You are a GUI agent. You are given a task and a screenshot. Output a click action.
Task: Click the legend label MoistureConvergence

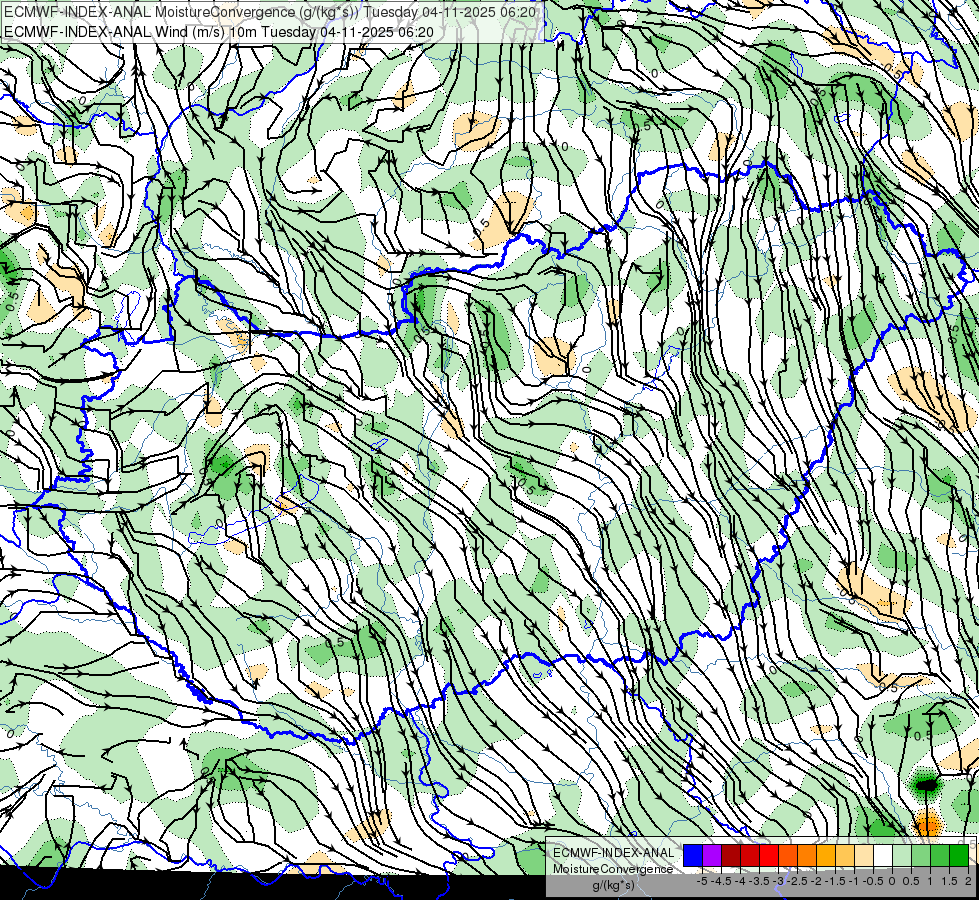click(613, 869)
